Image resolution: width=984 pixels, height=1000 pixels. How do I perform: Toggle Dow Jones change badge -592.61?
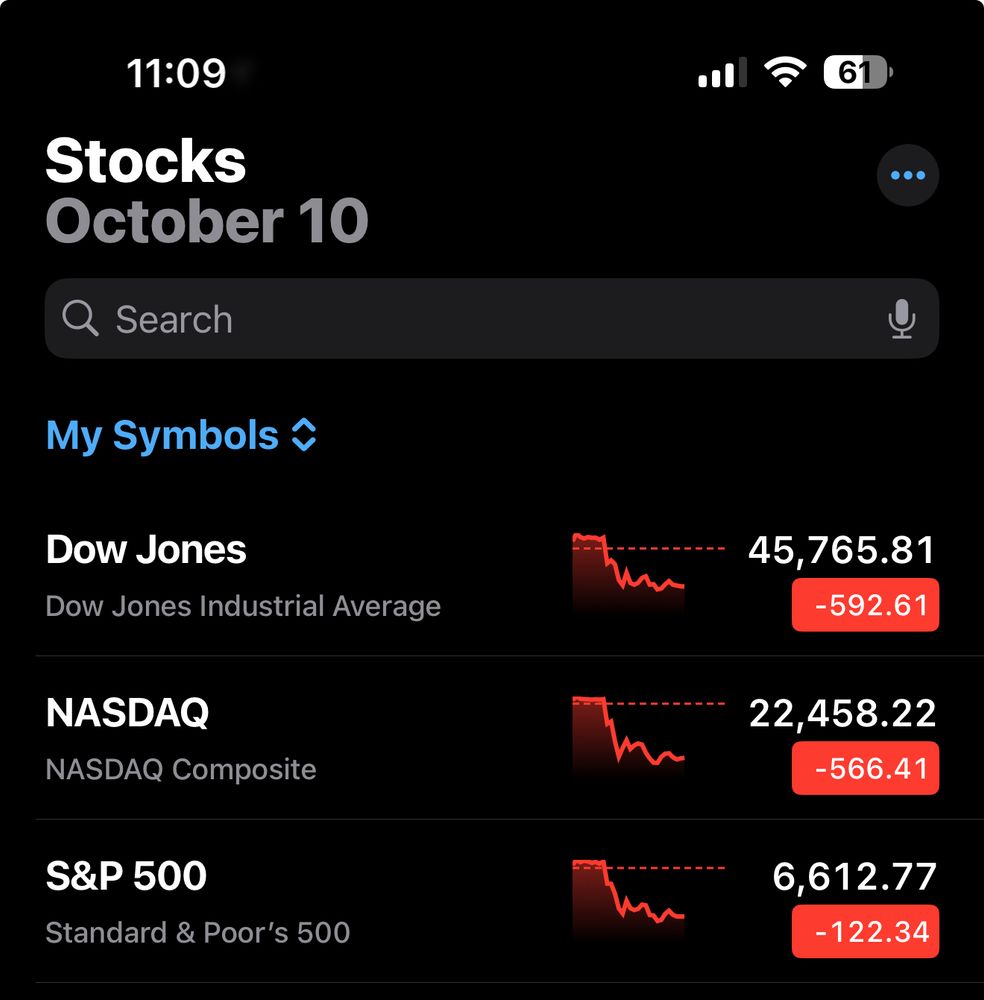[865, 605]
